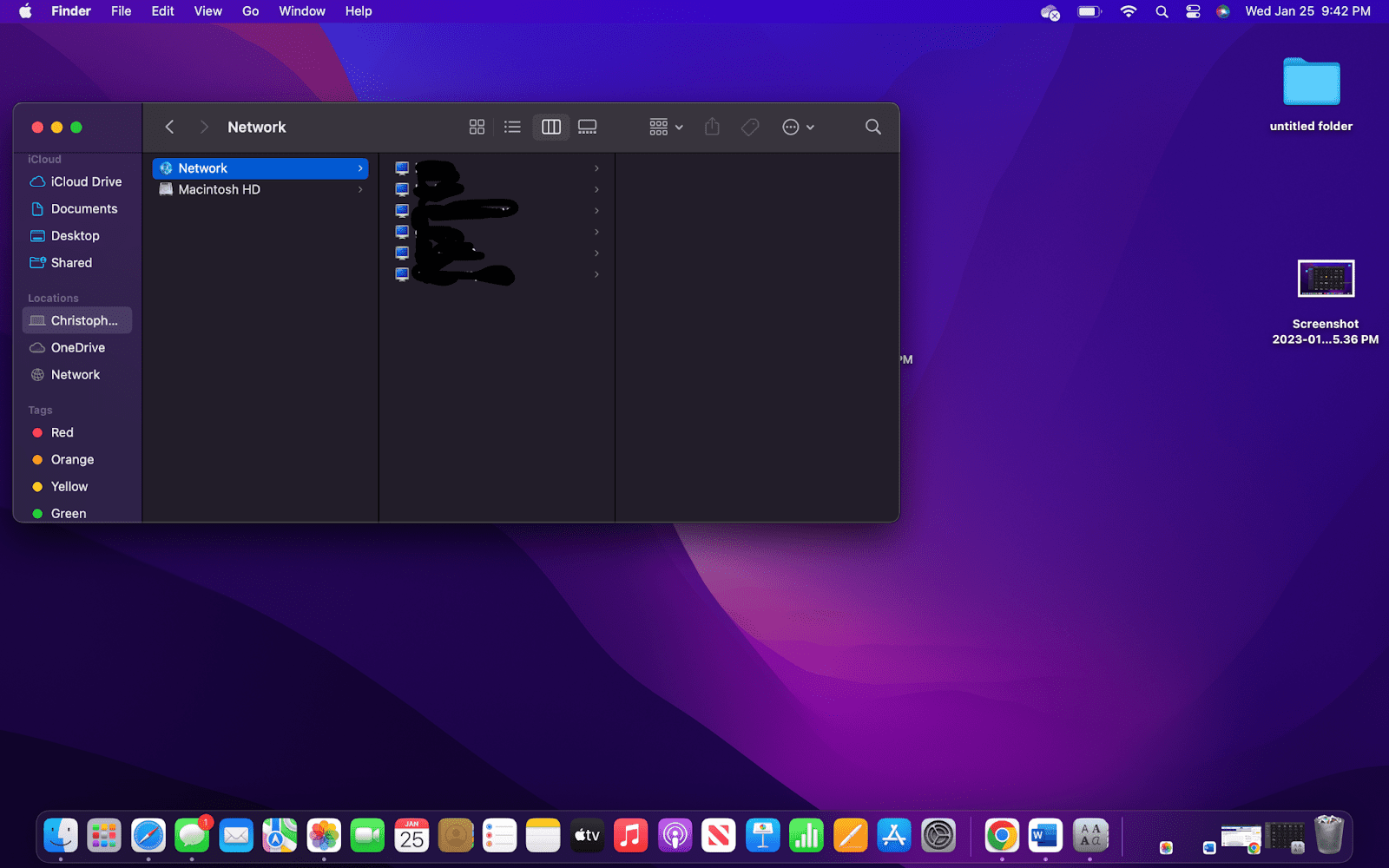This screenshot has height=868, width=1389.
Task: Open Music from the Dock
Action: coord(631,836)
